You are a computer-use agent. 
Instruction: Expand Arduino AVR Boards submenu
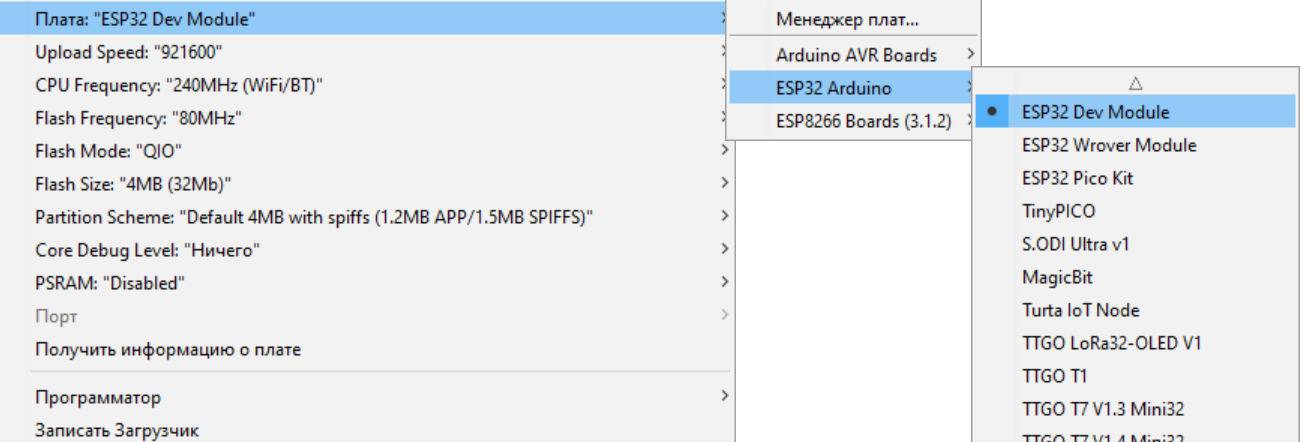click(x=855, y=55)
